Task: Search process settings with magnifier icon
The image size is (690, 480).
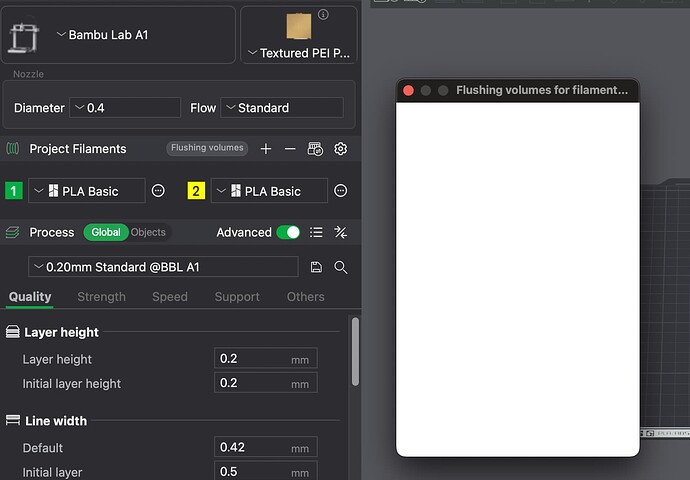Action: click(x=341, y=267)
